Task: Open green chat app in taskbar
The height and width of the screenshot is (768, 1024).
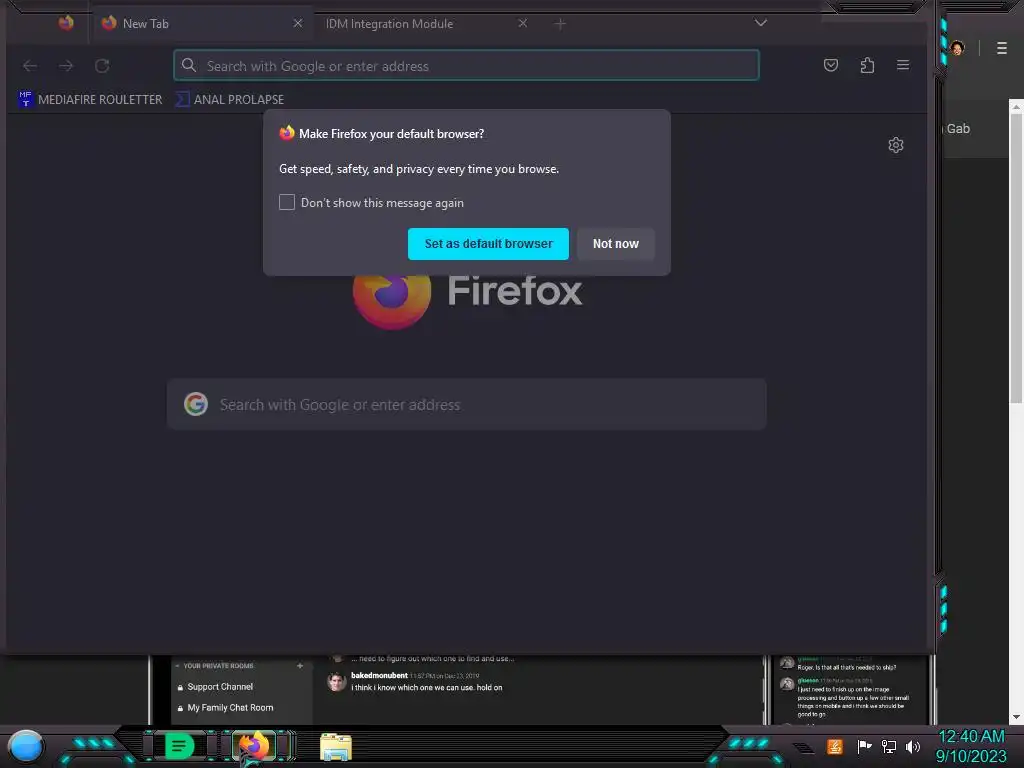Action: 179,746
